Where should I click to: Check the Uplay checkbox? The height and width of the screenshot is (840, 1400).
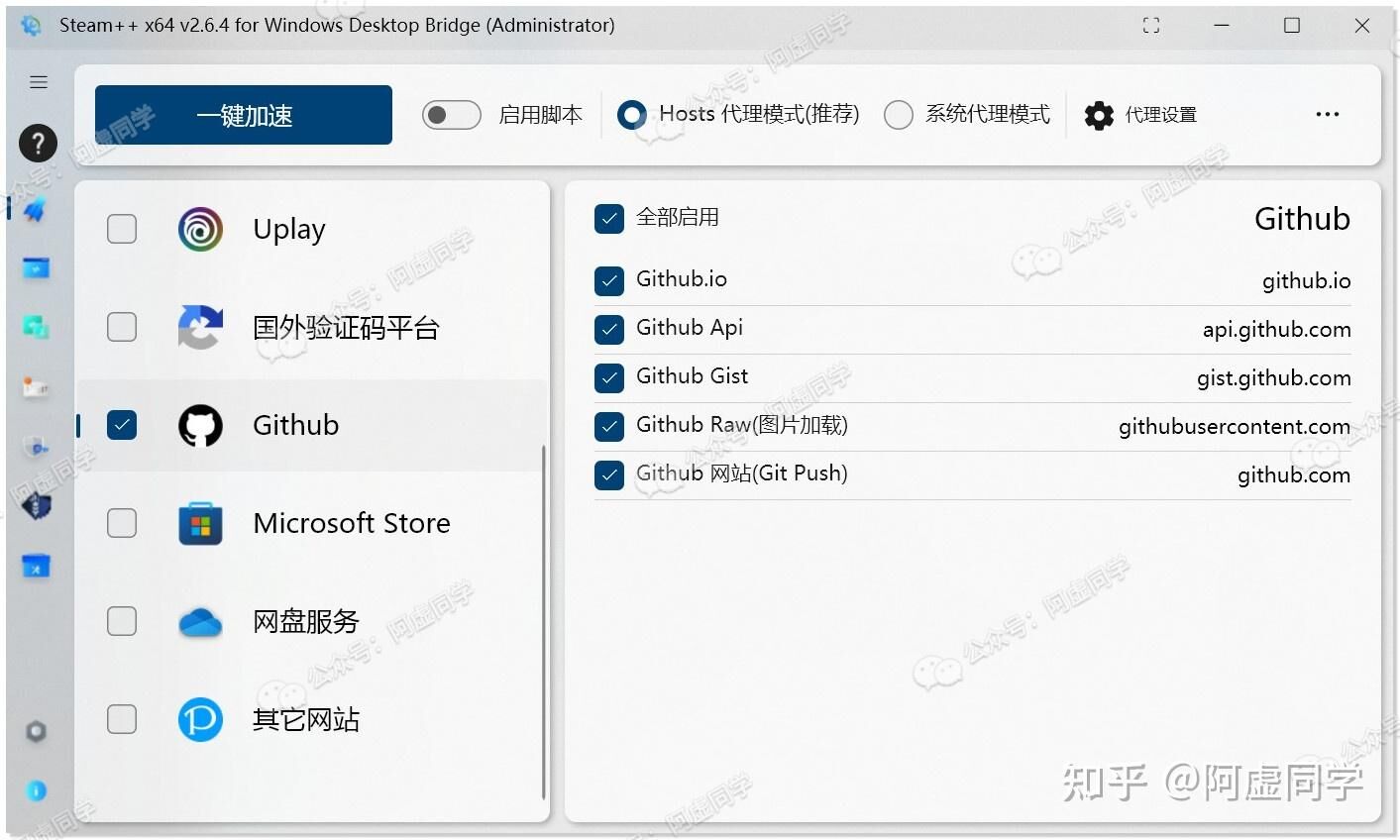[122, 229]
